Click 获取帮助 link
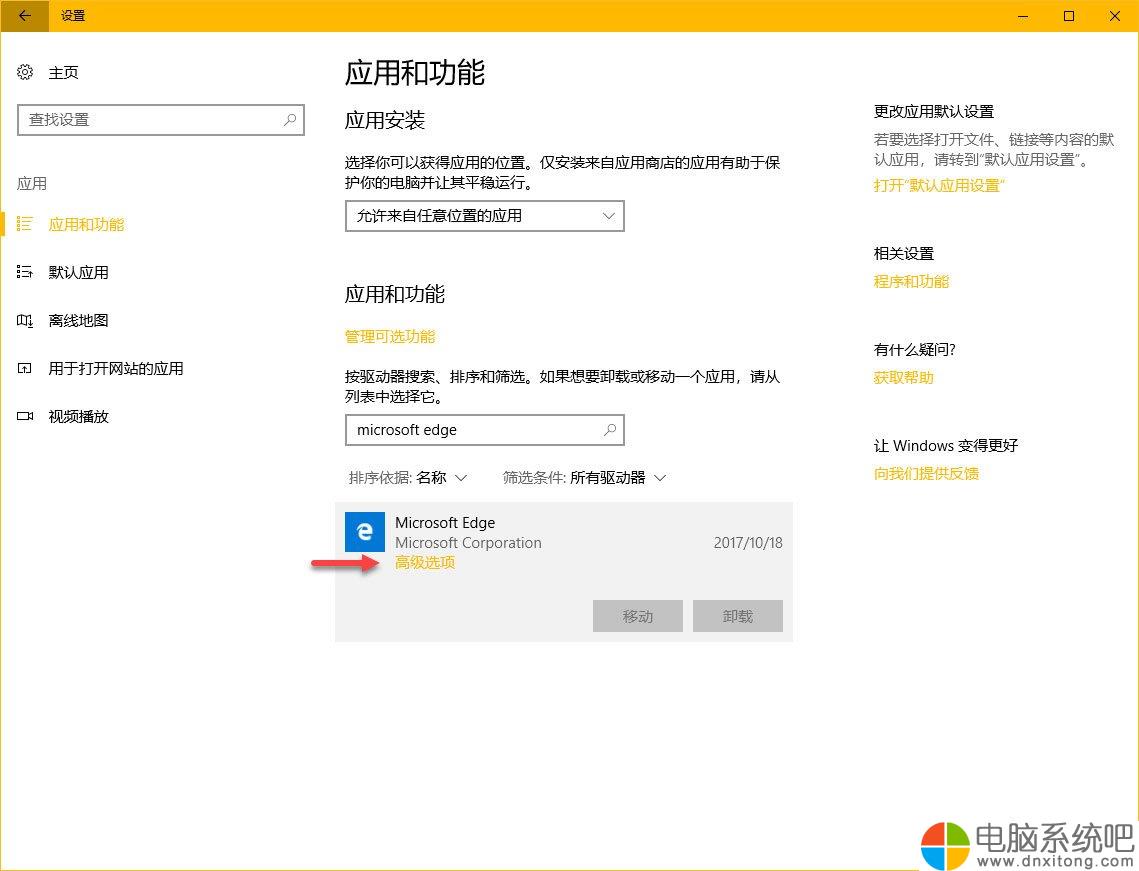The image size is (1139, 871). [x=904, y=378]
